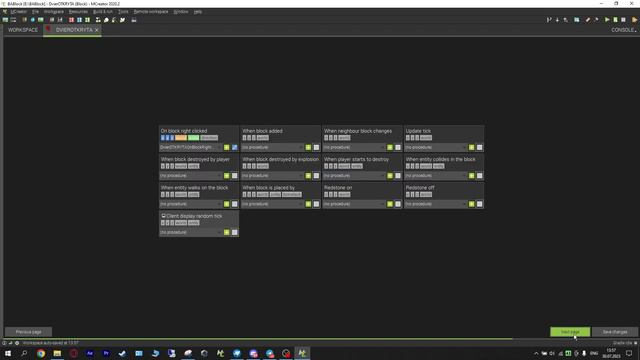
Task: Add procedure for When block destroyed by player
Action: [227, 176]
